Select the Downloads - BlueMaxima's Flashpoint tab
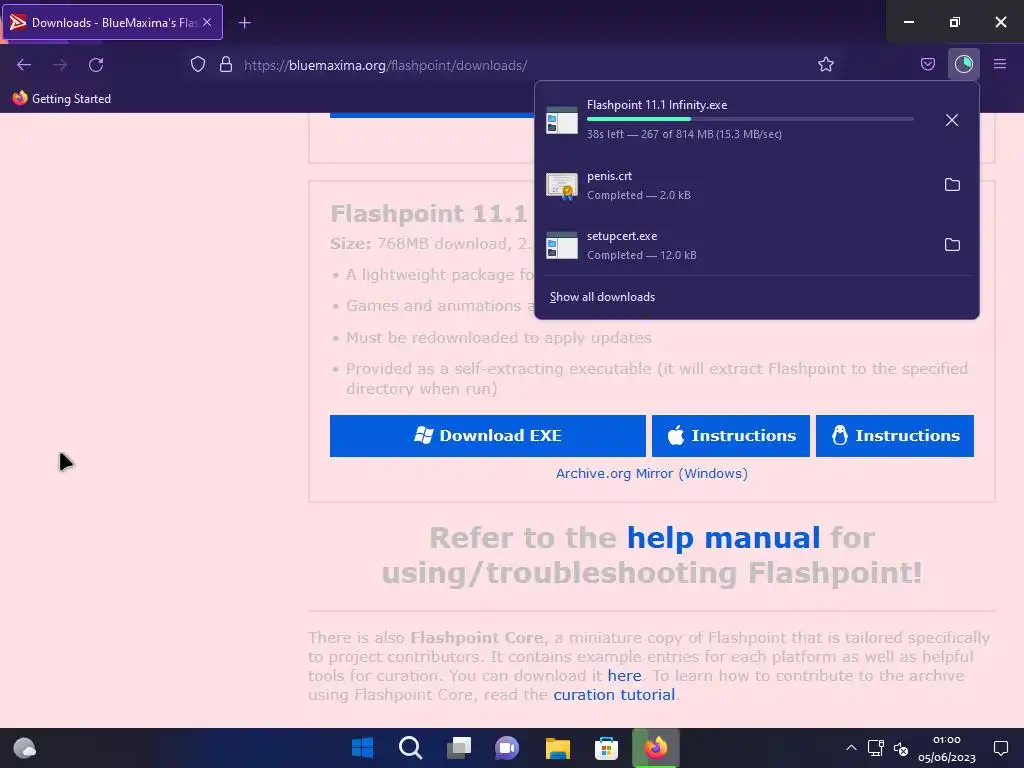Viewport: 1024px width, 768px height. pyautogui.click(x=113, y=22)
